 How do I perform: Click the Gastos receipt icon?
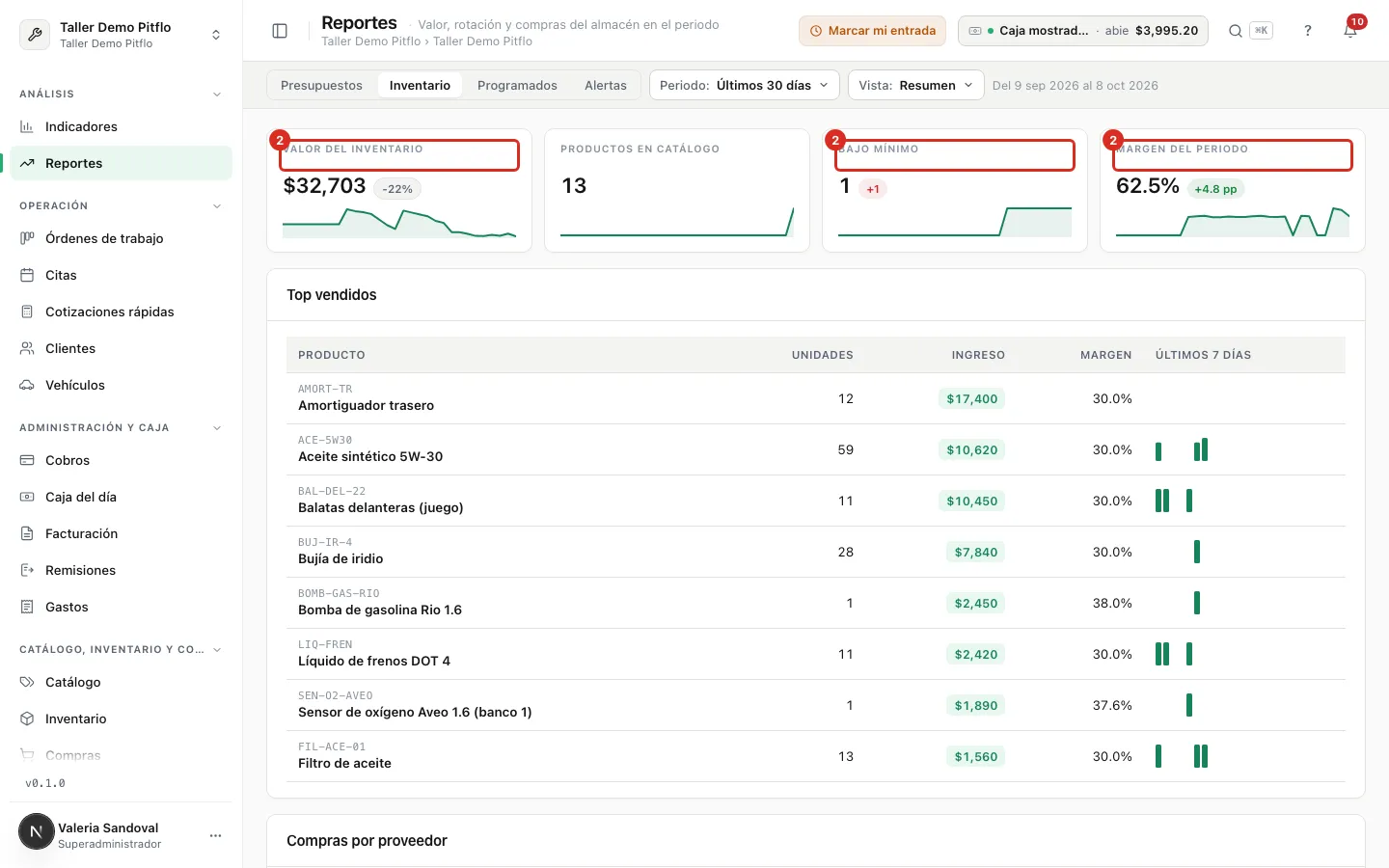pos(27,607)
